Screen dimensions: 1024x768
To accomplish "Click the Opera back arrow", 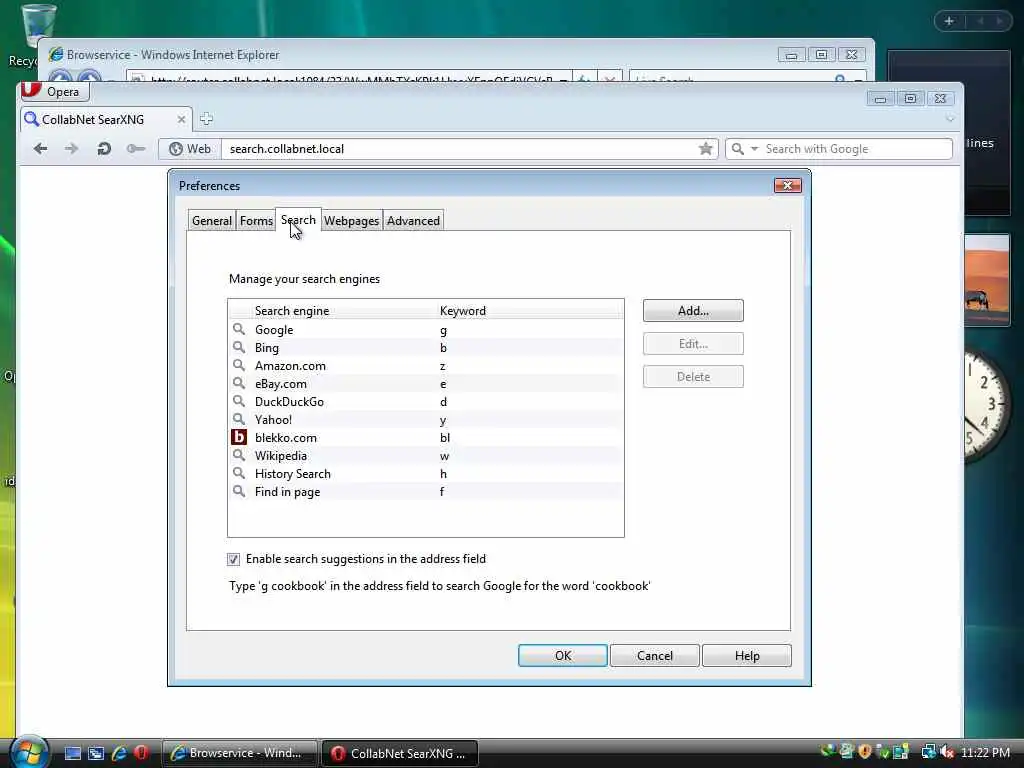I will pyautogui.click(x=40, y=149).
